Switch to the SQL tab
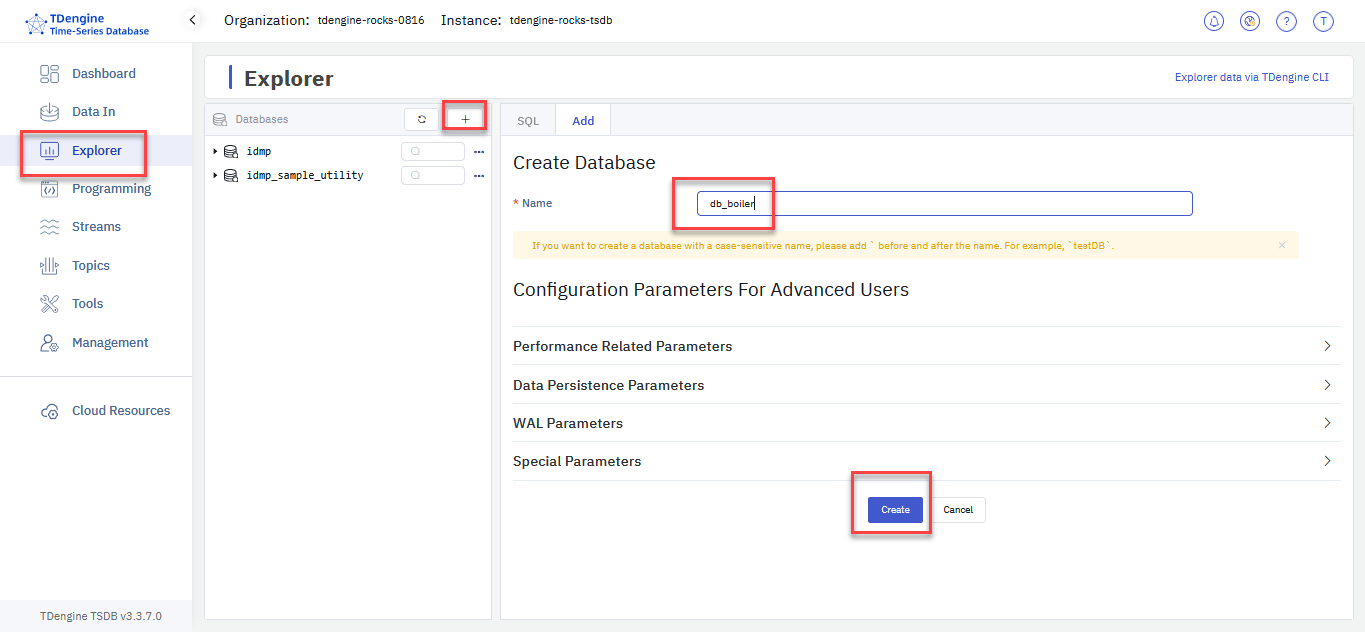Image resolution: width=1365 pixels, height=632 pixels. coord(528,121)
